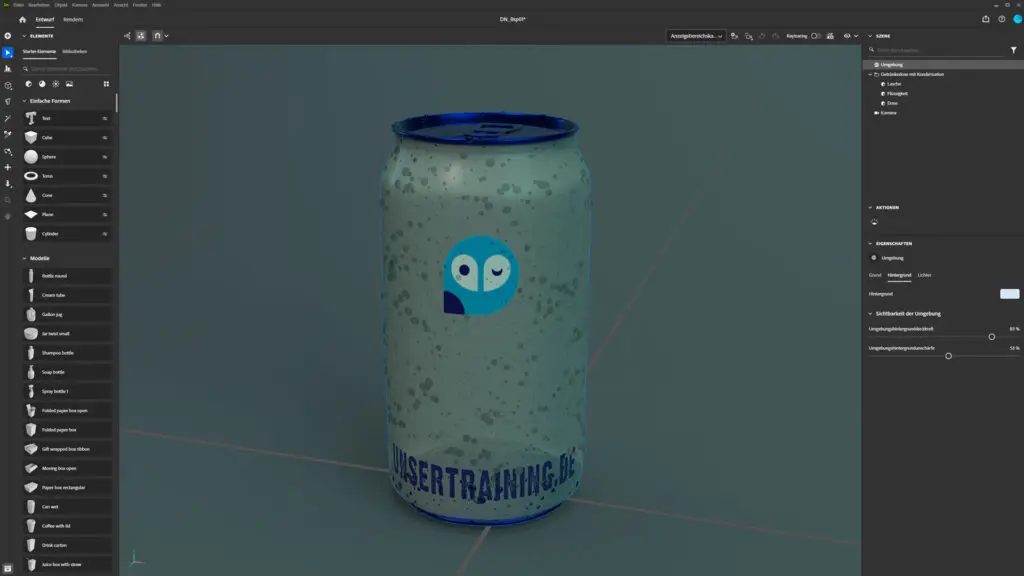Open the help question mark icon
The width and height of the screenshot is (1024, 576).
click(1001, 19)
